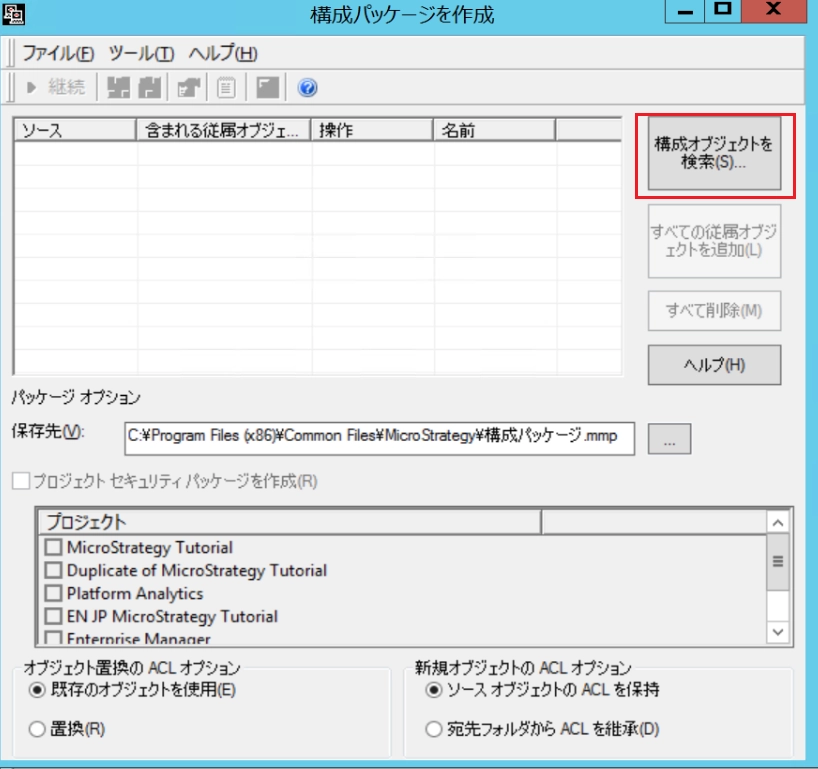Open the ヘルプ(H) menu in the menu bar
The width and height of the screenshot is (818, 769).
click(x=223, y=53)
